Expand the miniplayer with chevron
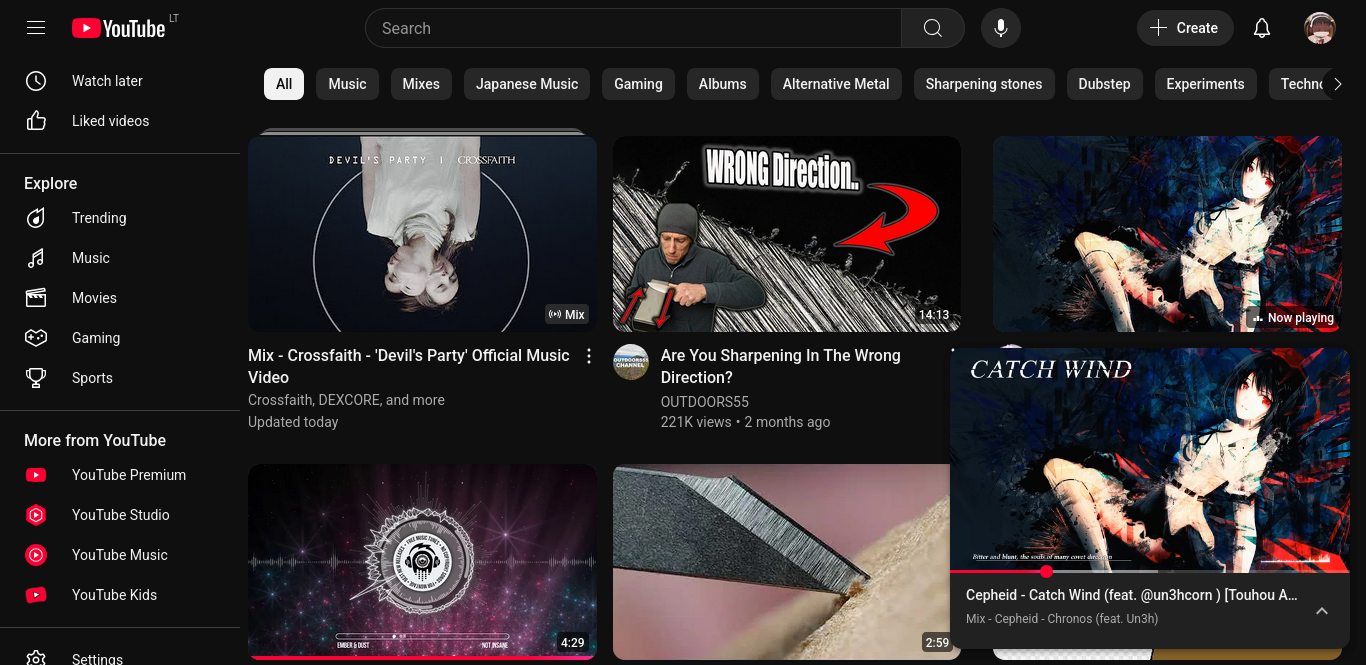 [x=1322, y=611]
